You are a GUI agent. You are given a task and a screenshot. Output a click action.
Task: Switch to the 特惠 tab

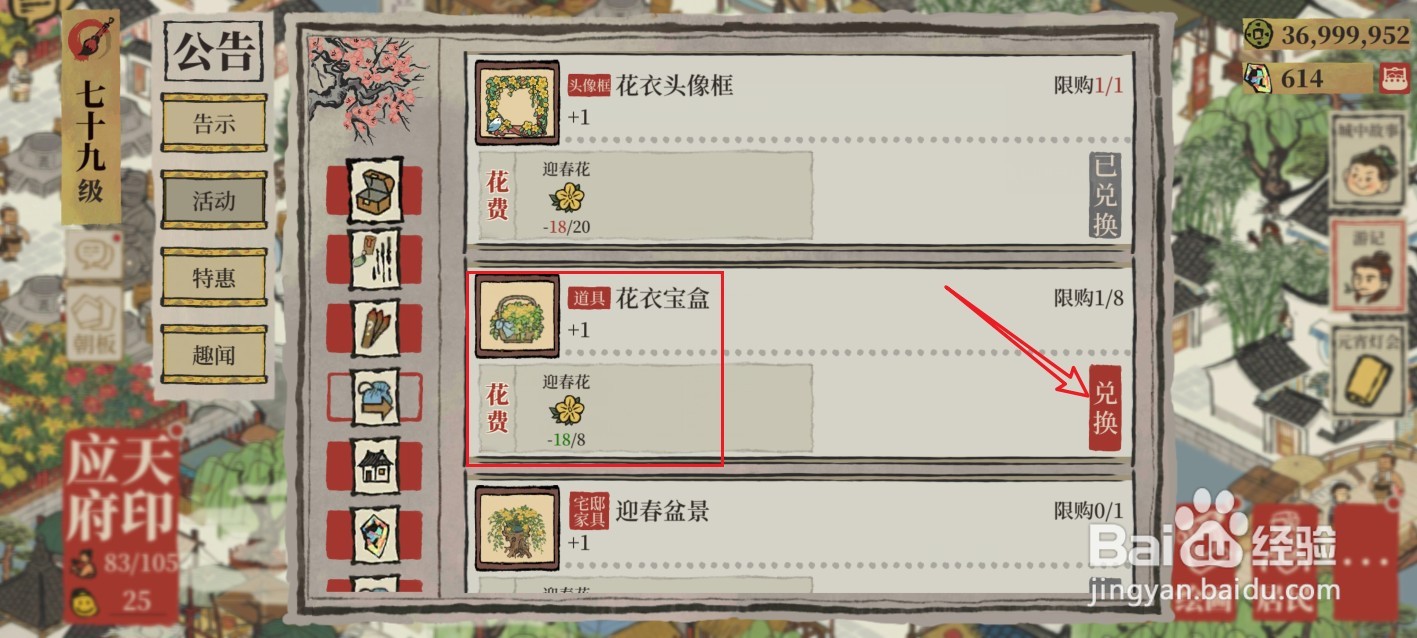point(214,277)
